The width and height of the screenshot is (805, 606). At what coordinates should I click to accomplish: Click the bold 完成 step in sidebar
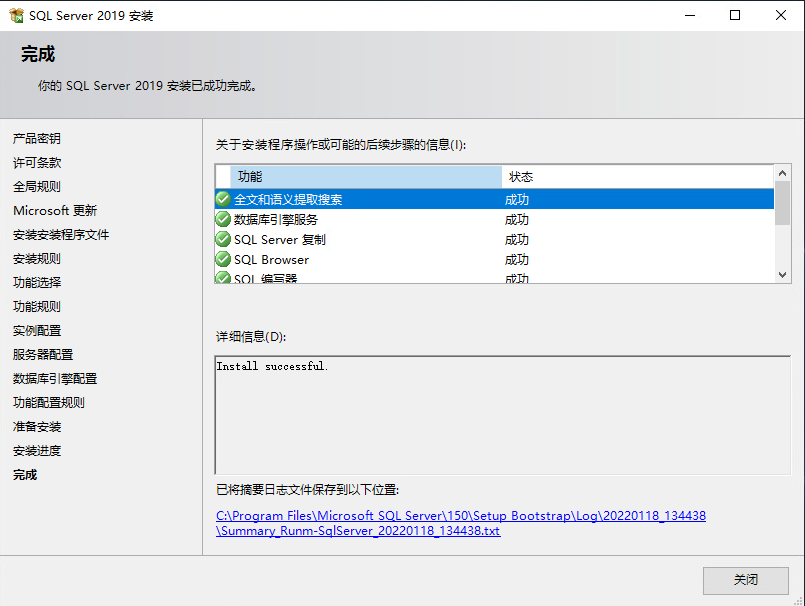coord(25,475)
